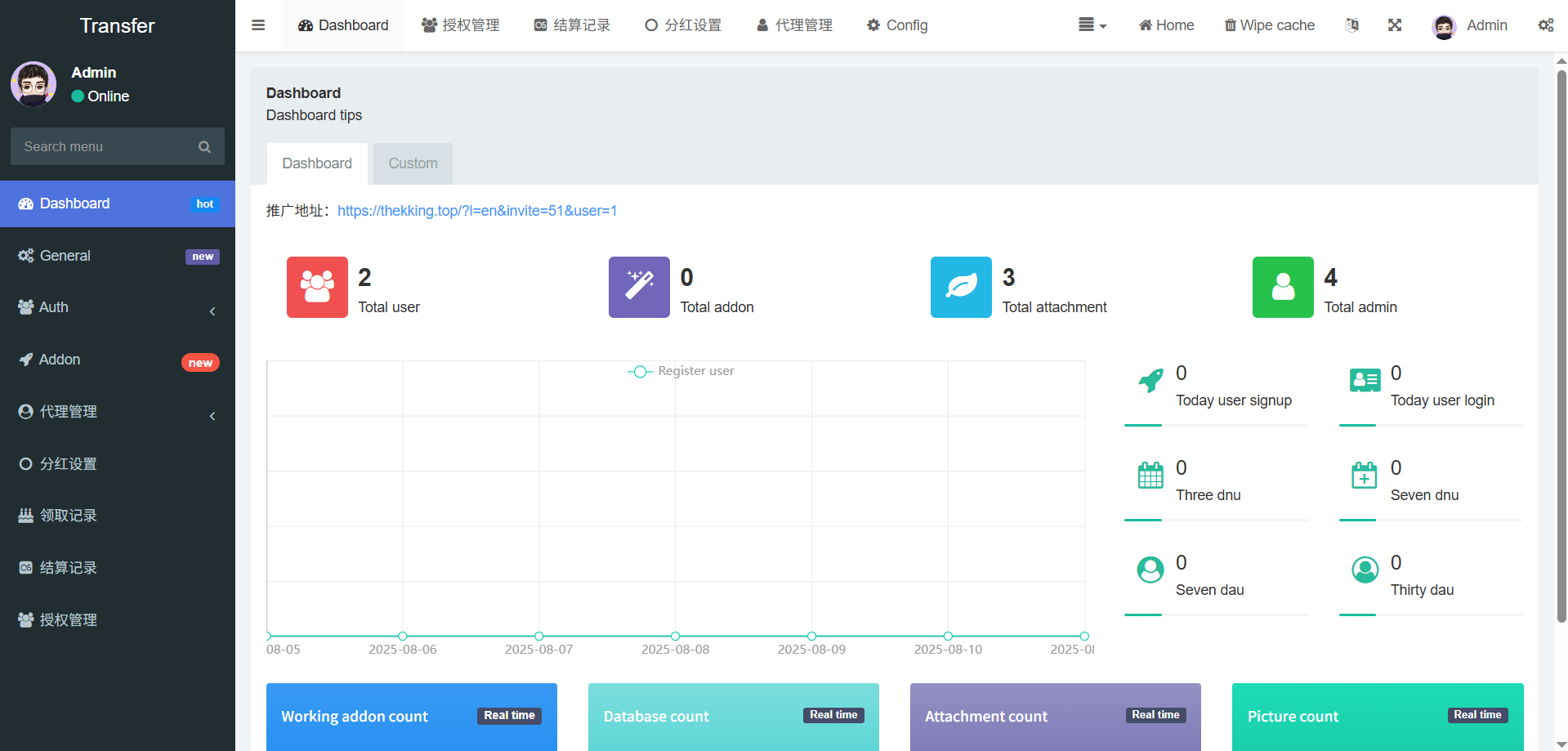
Task: Click the blue Total attachment leaf icon
Action: [961, 287]
